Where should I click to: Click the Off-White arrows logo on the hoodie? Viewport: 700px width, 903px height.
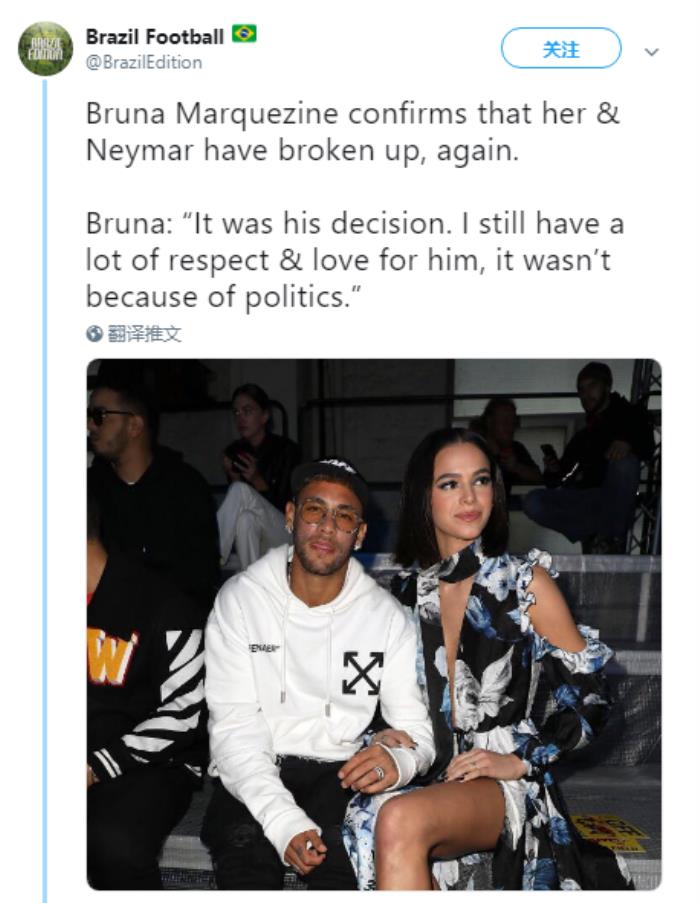pos(362,672)
